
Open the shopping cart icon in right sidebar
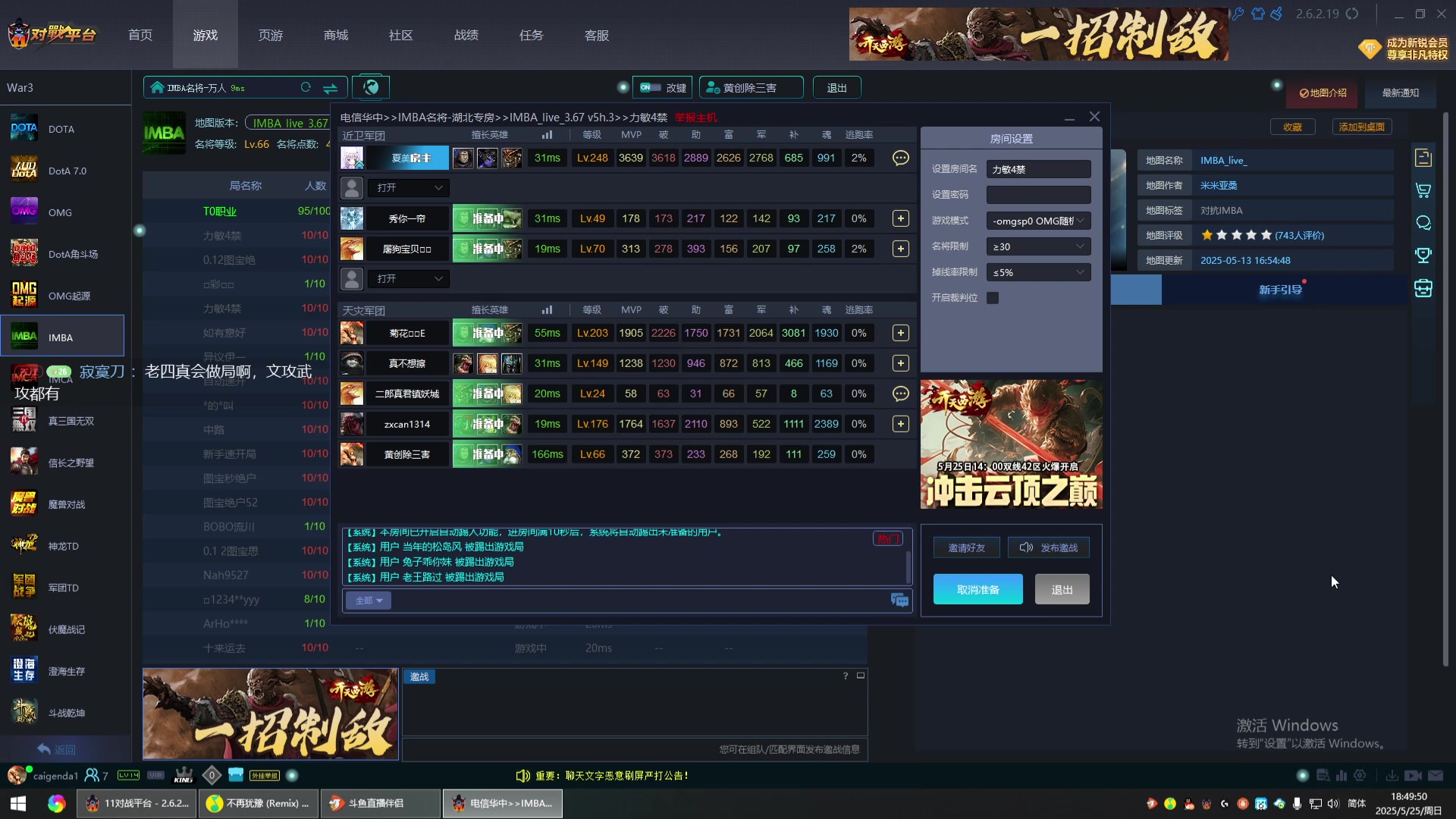1423,190
